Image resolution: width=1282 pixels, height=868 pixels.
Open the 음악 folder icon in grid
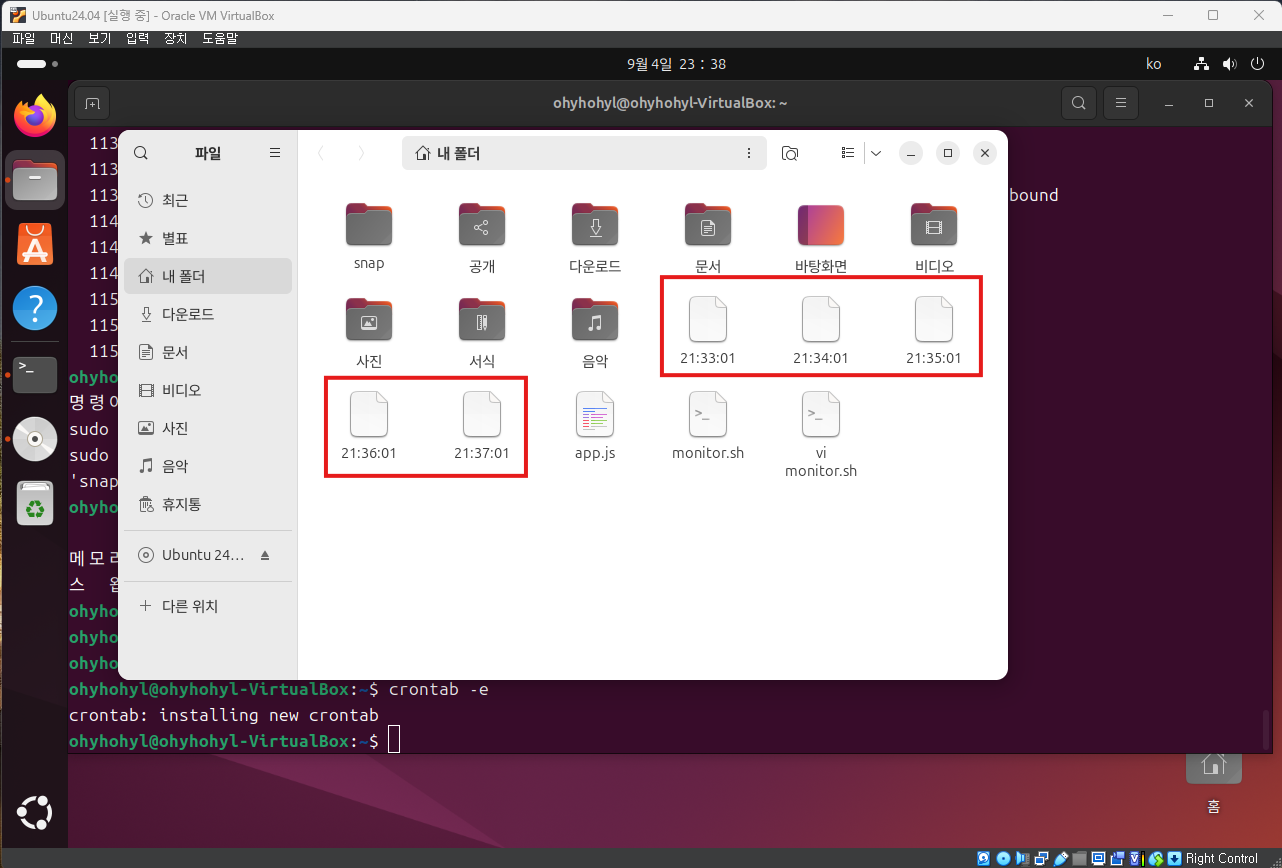pos(595,332)
